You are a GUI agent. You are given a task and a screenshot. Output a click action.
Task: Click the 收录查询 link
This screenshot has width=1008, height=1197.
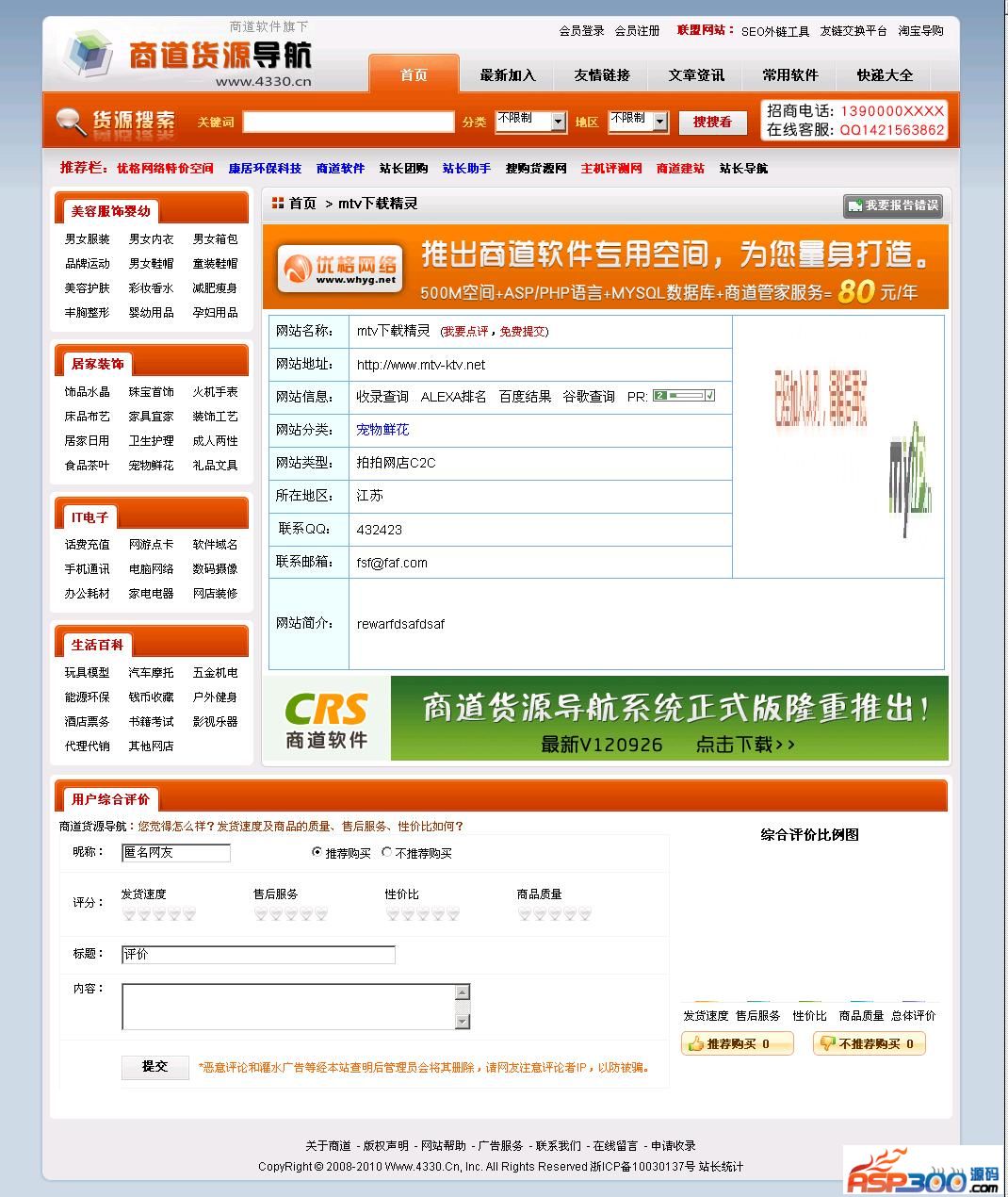(x=382, y=397)
